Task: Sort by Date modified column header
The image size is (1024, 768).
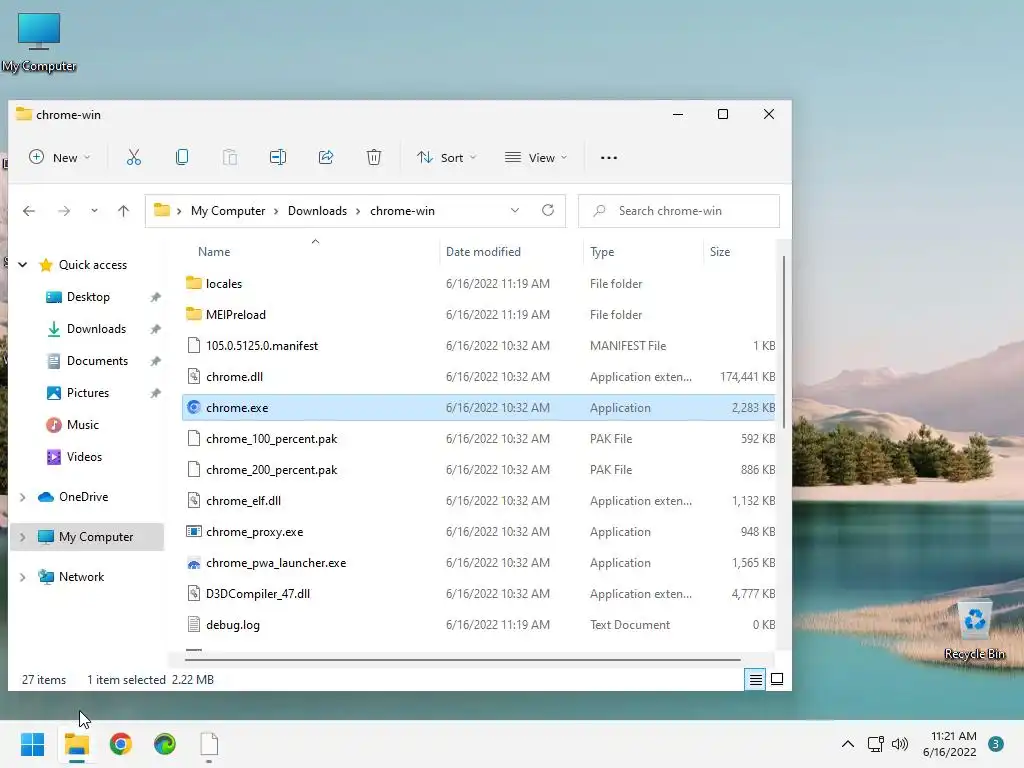Action: click(483, 251)
